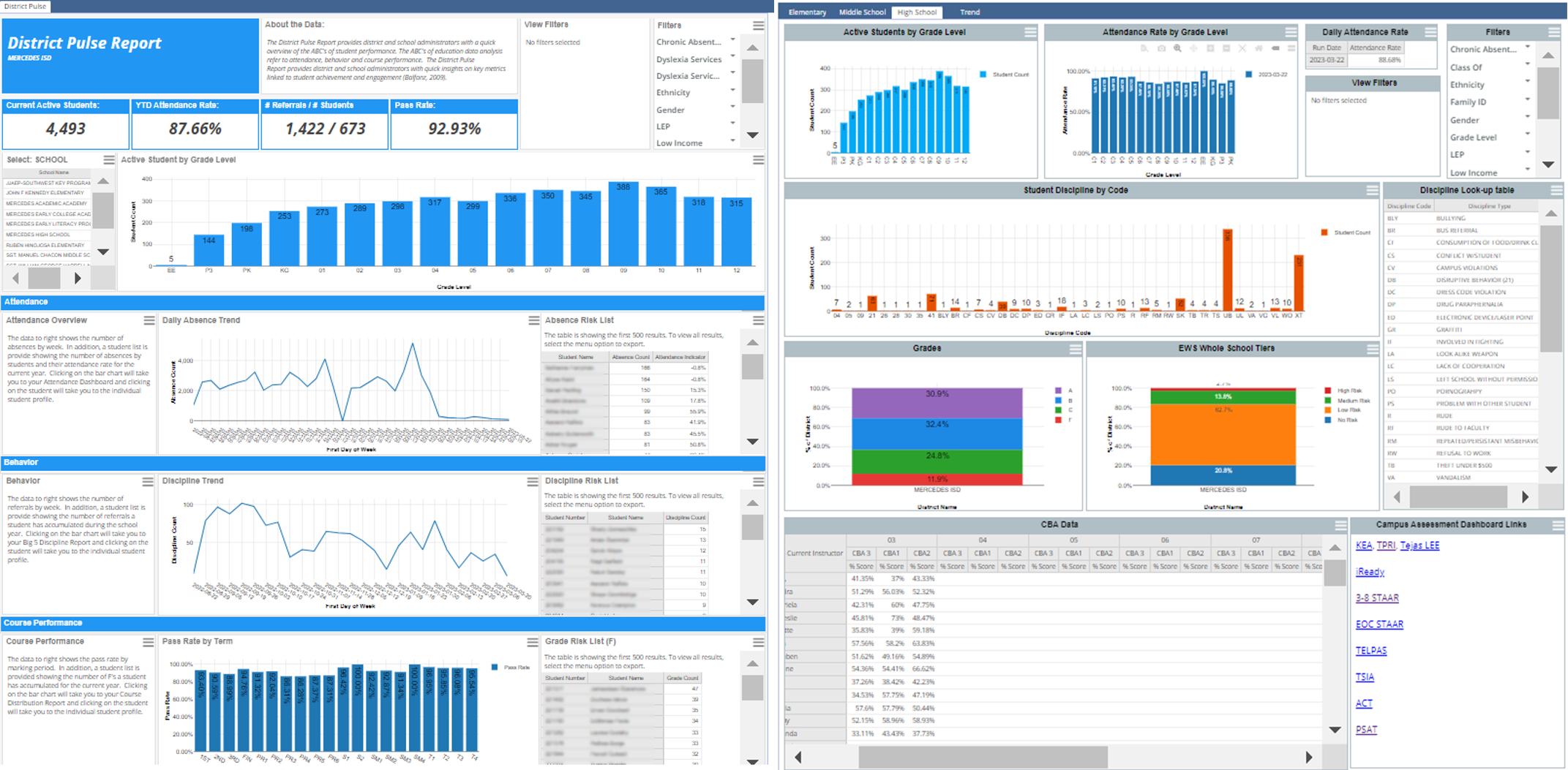Open the Attendance Overview panel menu icon
The height and width of the screenshot is (770, 1568).
(x=149, y=320)
